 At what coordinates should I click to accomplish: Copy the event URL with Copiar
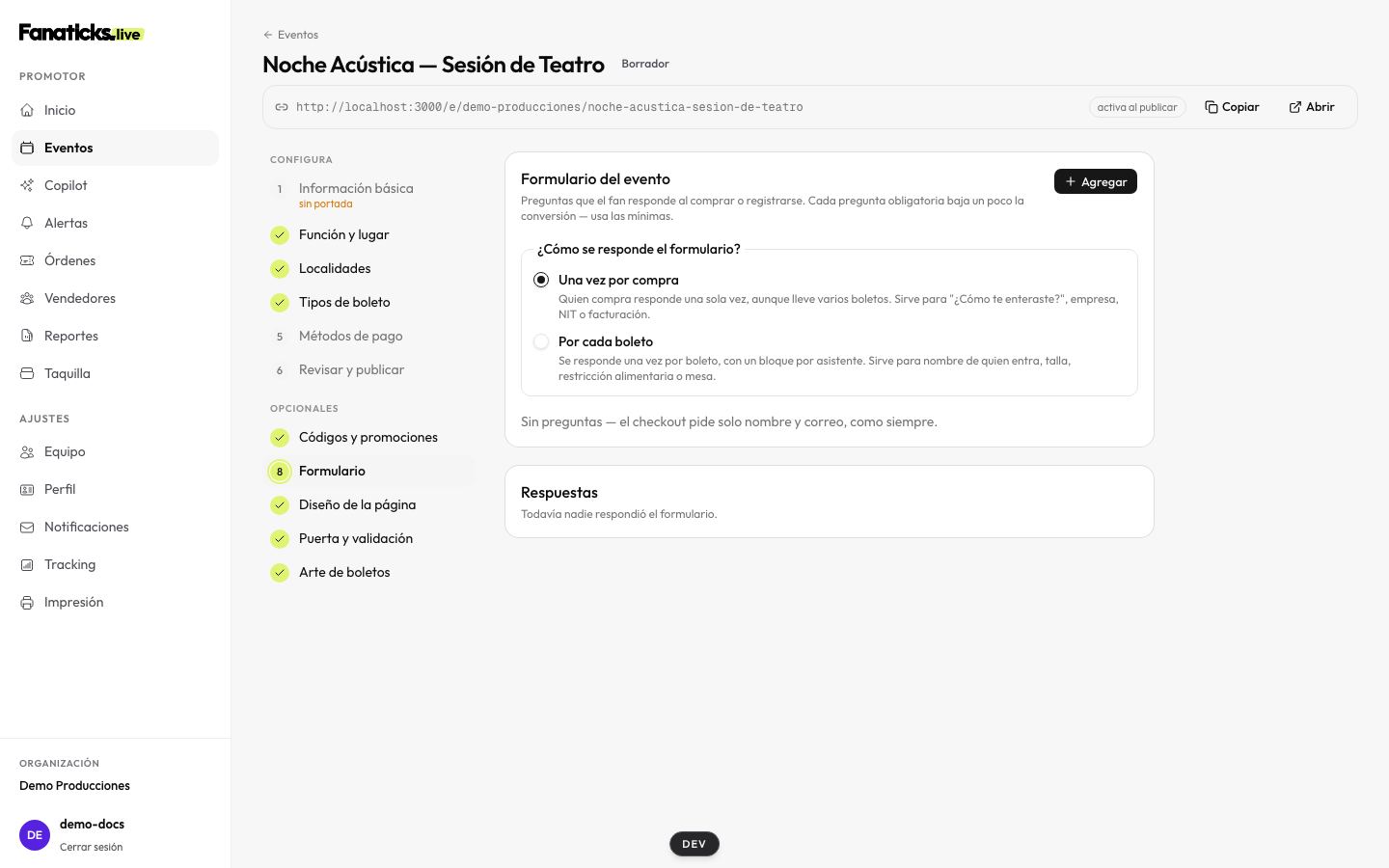click(1232, 107)
